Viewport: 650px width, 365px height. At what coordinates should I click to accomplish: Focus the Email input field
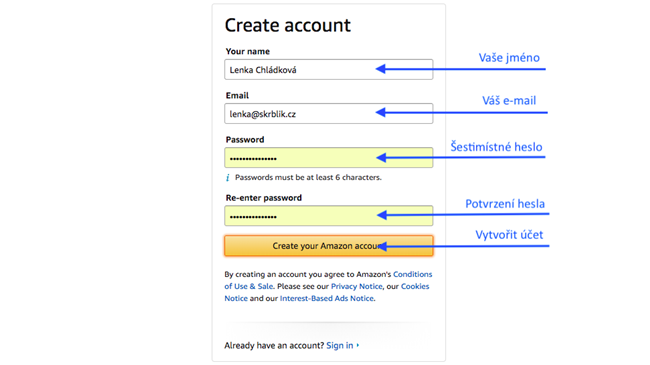[x=329, y=114]
